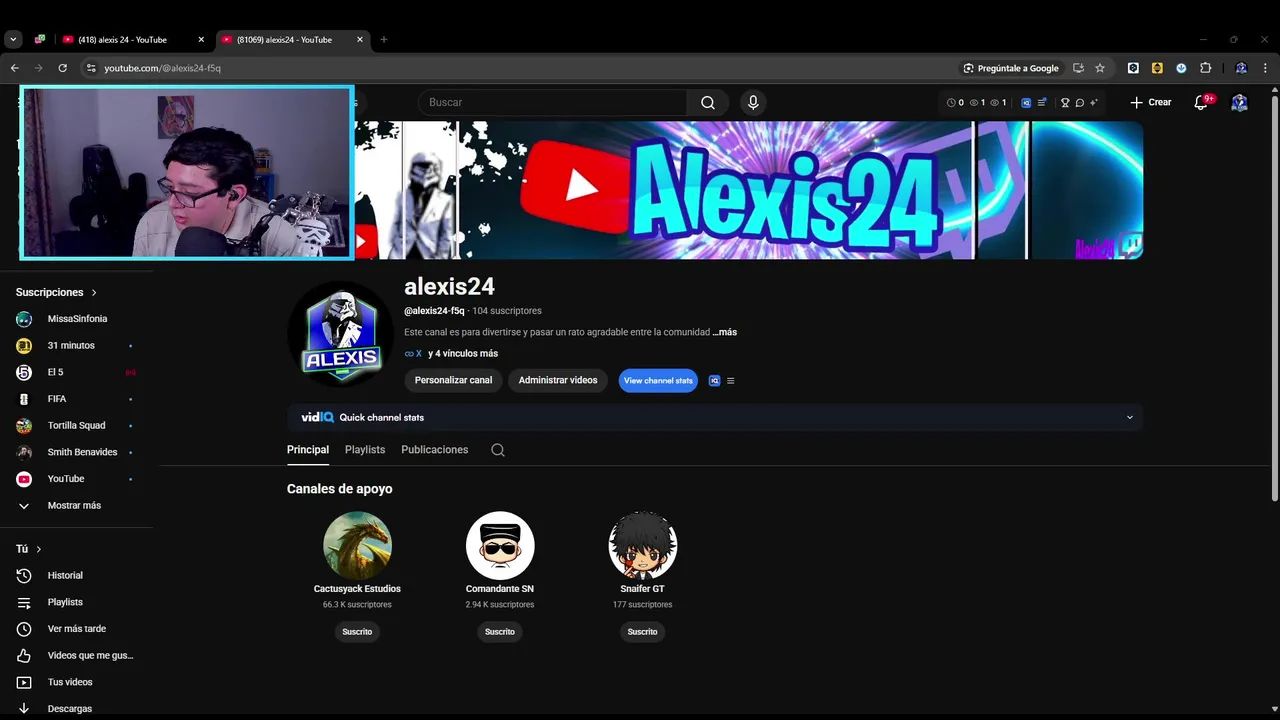Viewport: 1280px width, 720px height.
Task: Open Ver más tarde in sidebar
Action: pyautogui.click(x=76, y=629)
